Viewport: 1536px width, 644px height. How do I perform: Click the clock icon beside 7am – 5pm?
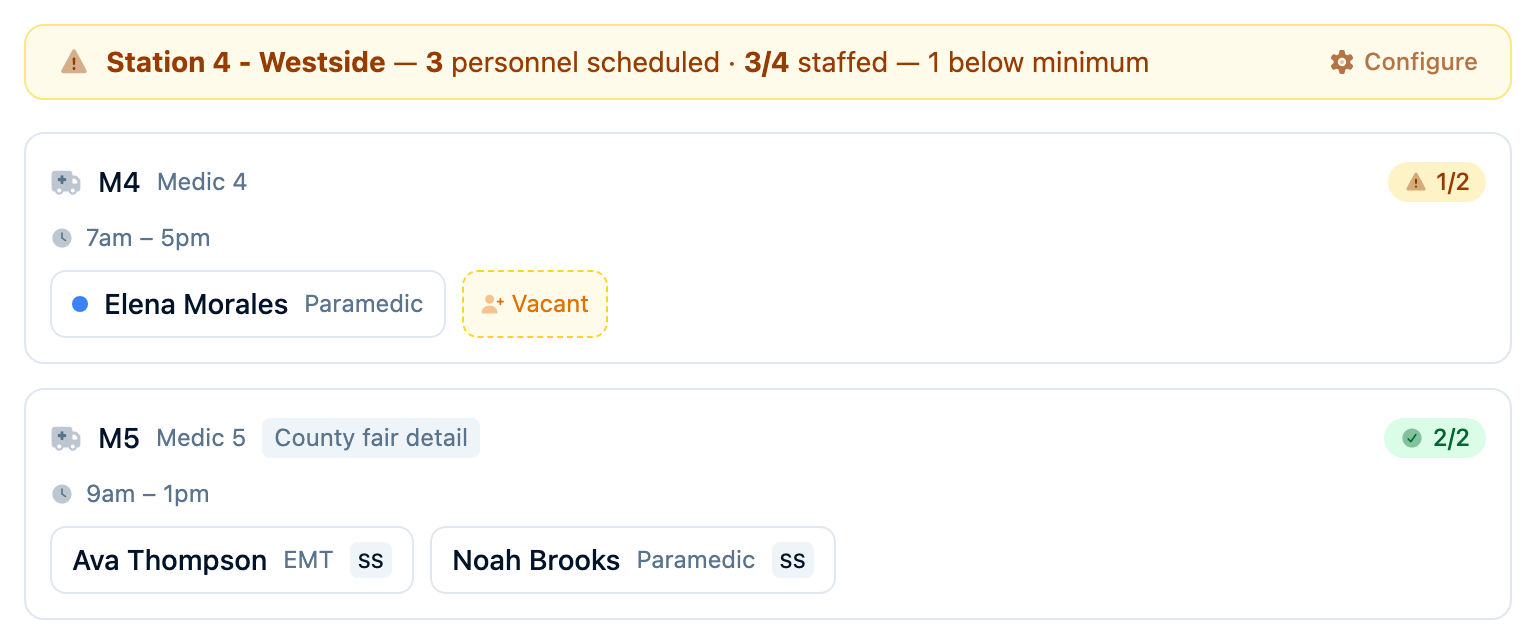62,238
